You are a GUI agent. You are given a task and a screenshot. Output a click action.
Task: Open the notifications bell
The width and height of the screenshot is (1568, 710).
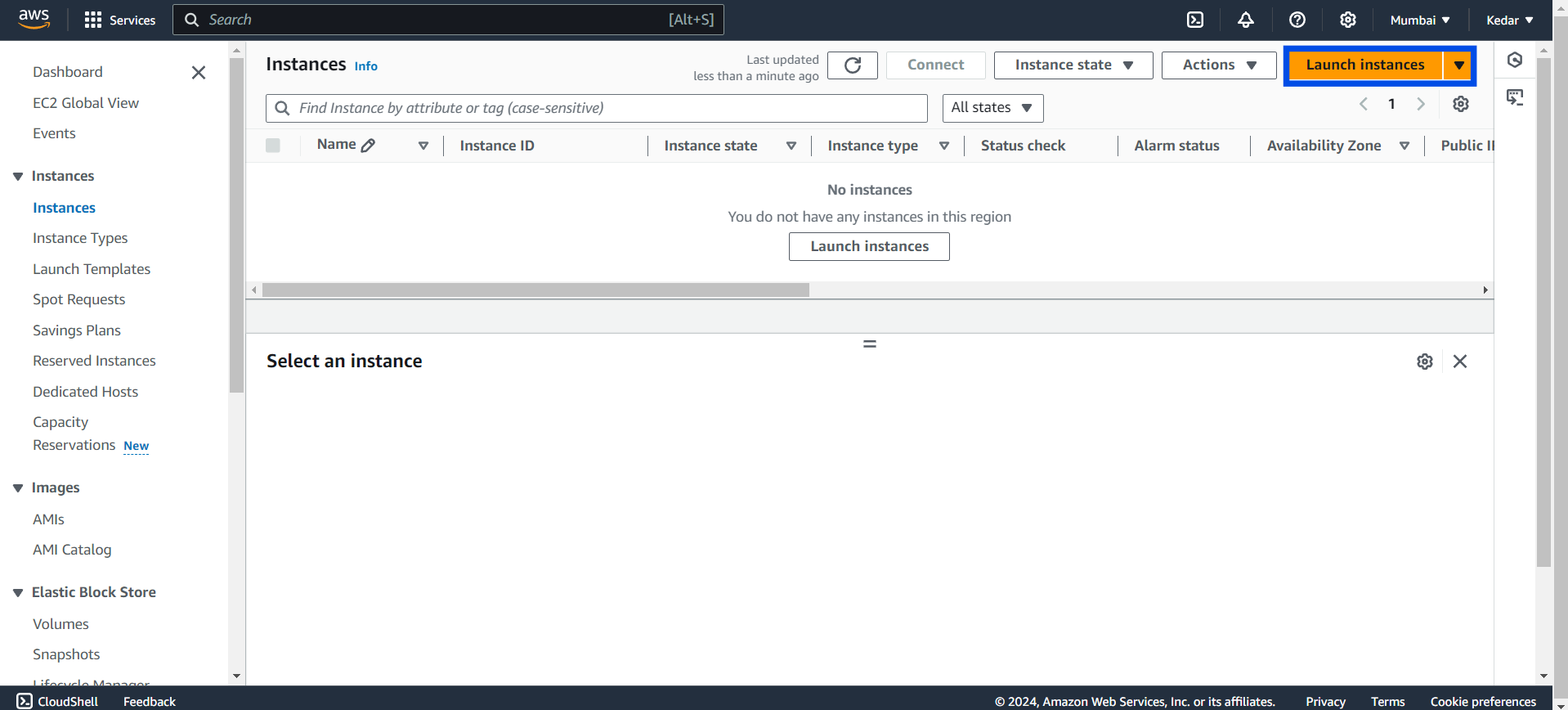click(1246, 20)
